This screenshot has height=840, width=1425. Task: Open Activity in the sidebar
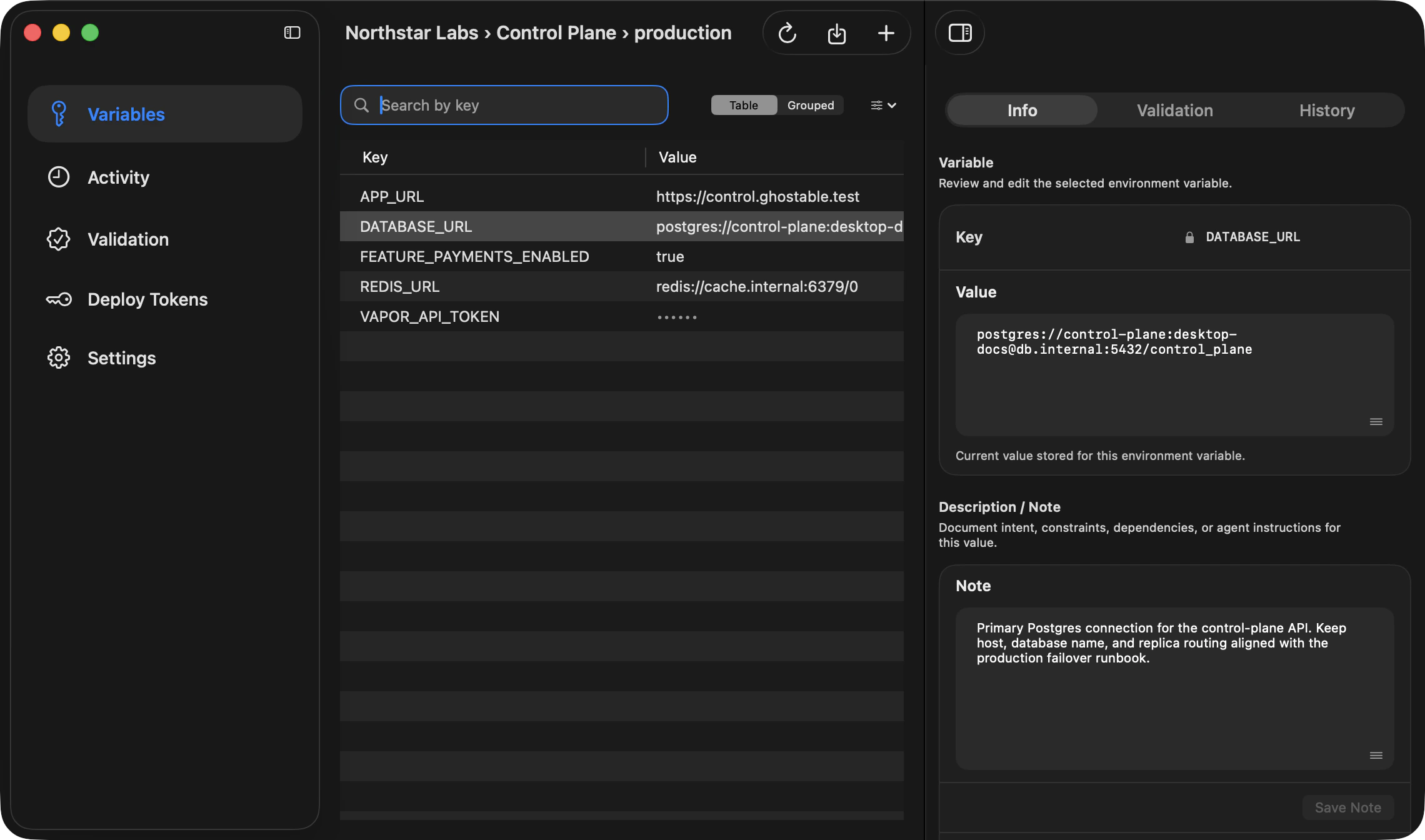118,177
